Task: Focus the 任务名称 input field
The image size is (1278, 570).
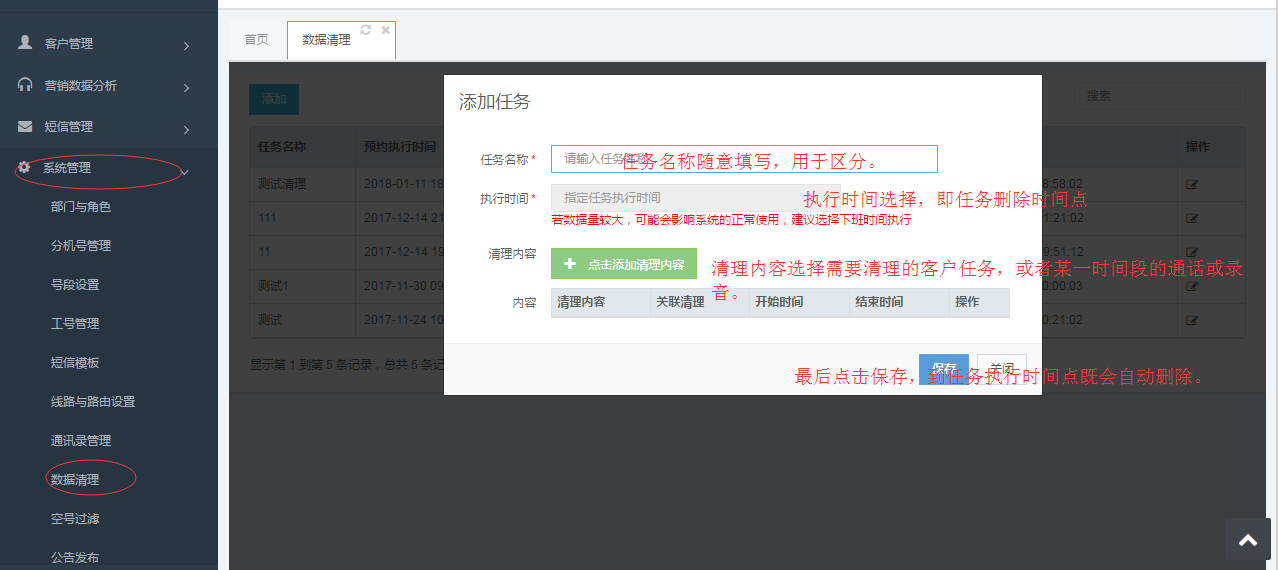Action: (x=744, y=159)
